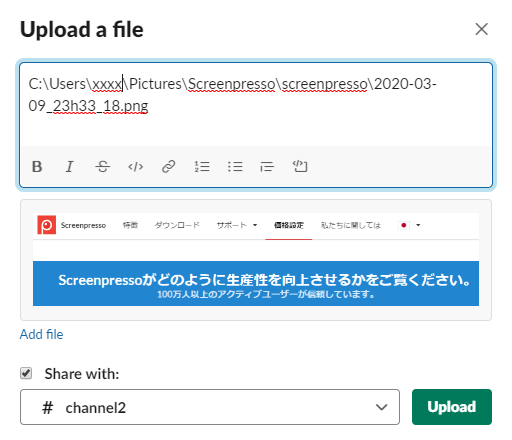Apply inline code formatting
This screenshot has height=440, width=512.
pos(135,166)
